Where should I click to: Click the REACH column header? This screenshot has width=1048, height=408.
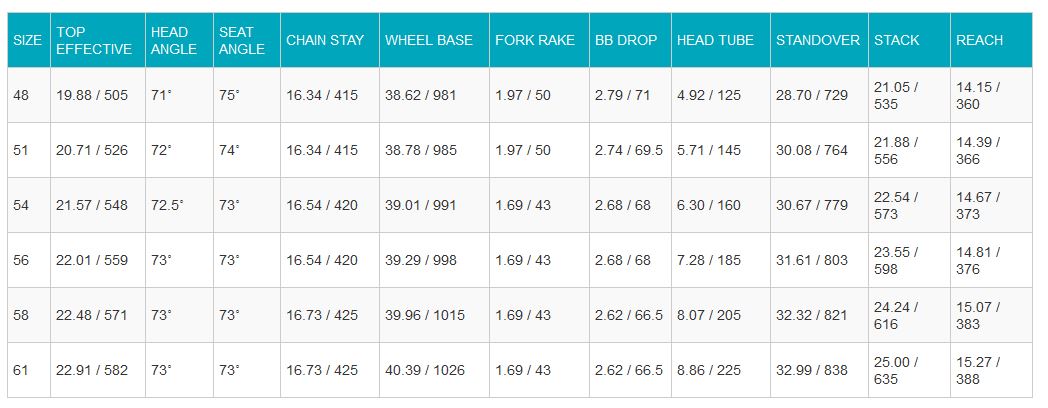coord(979,40)
